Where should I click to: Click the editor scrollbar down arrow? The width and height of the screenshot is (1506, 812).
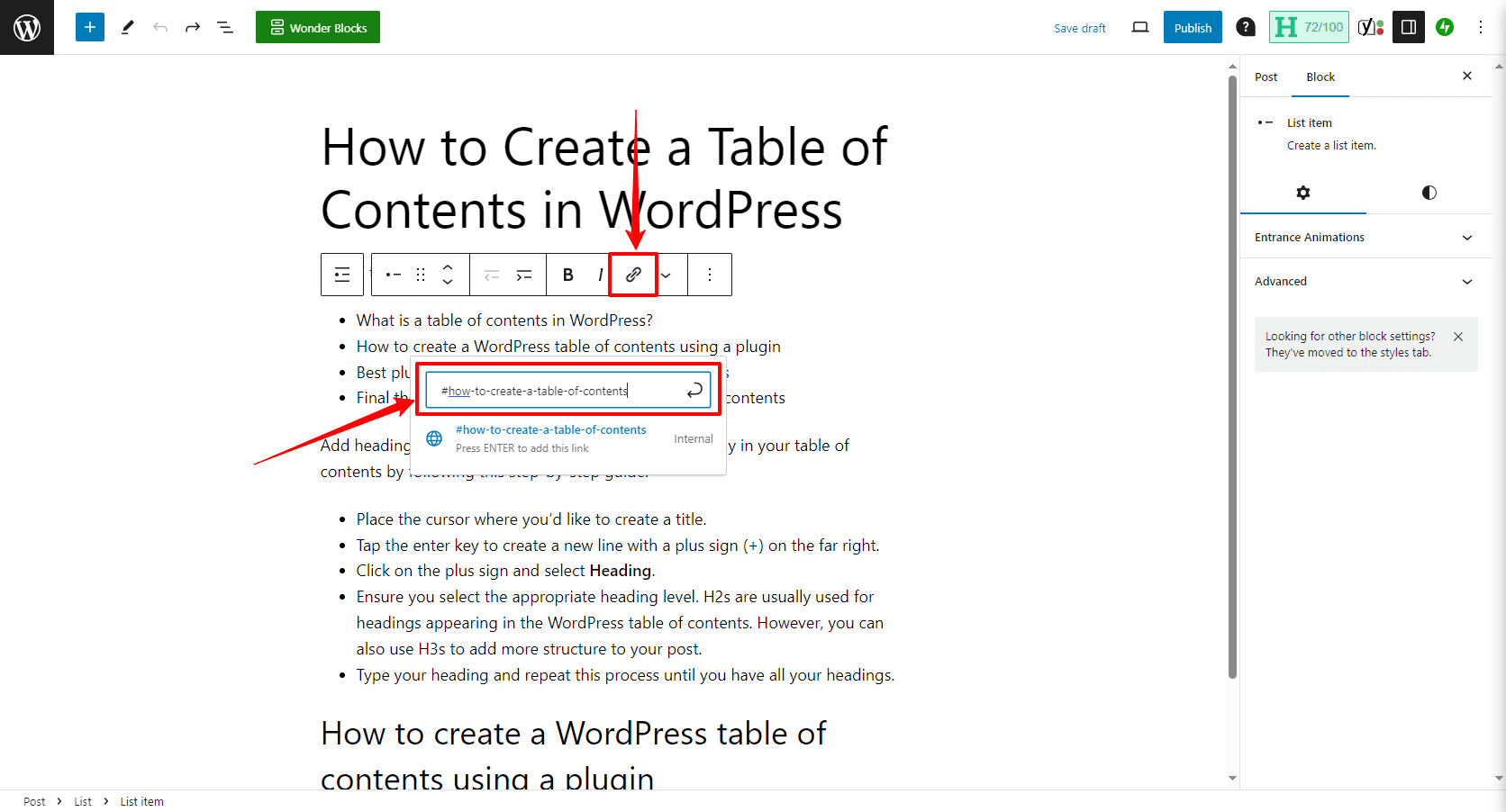click(x=1232, y=778)
